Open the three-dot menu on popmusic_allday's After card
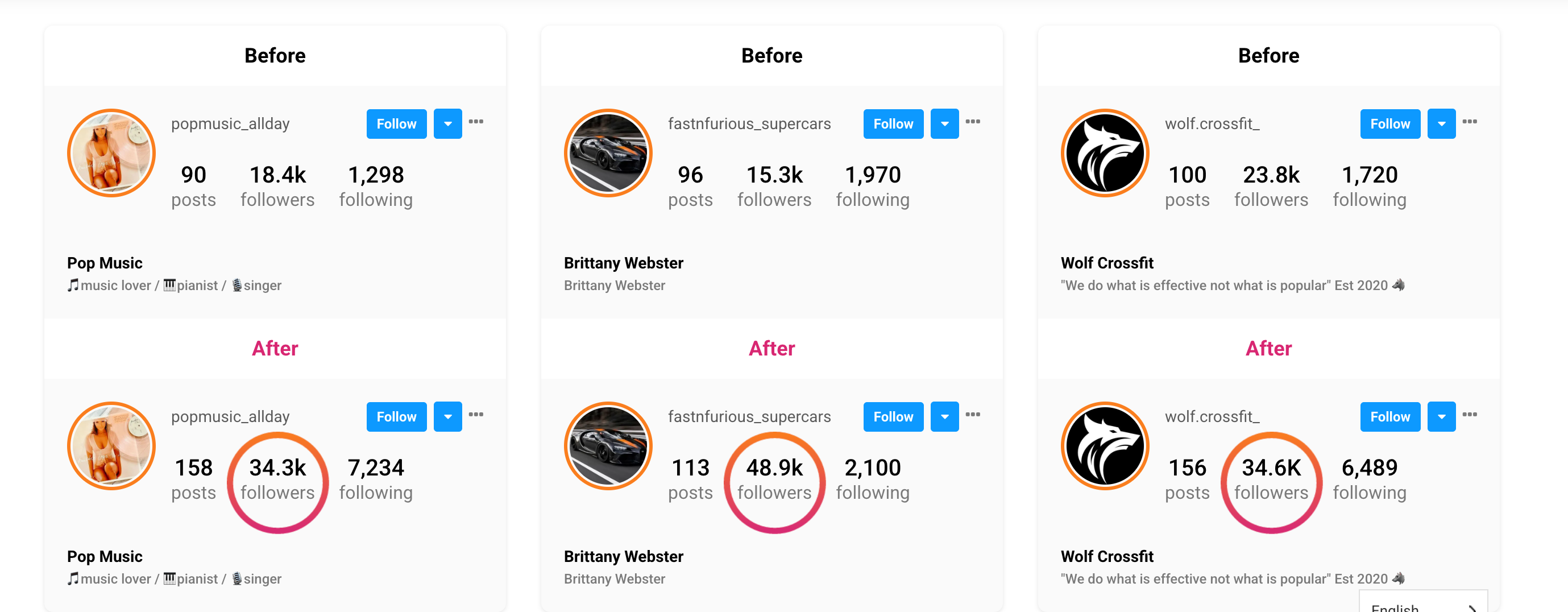 (x=476, y=415)
